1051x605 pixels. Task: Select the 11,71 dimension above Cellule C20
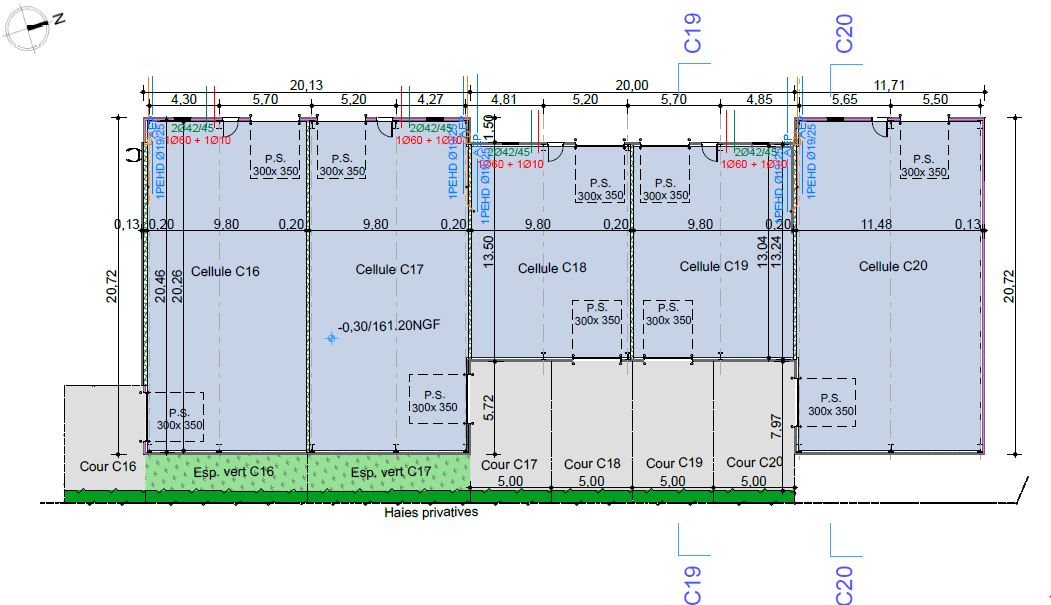click(x=889, y=86)
